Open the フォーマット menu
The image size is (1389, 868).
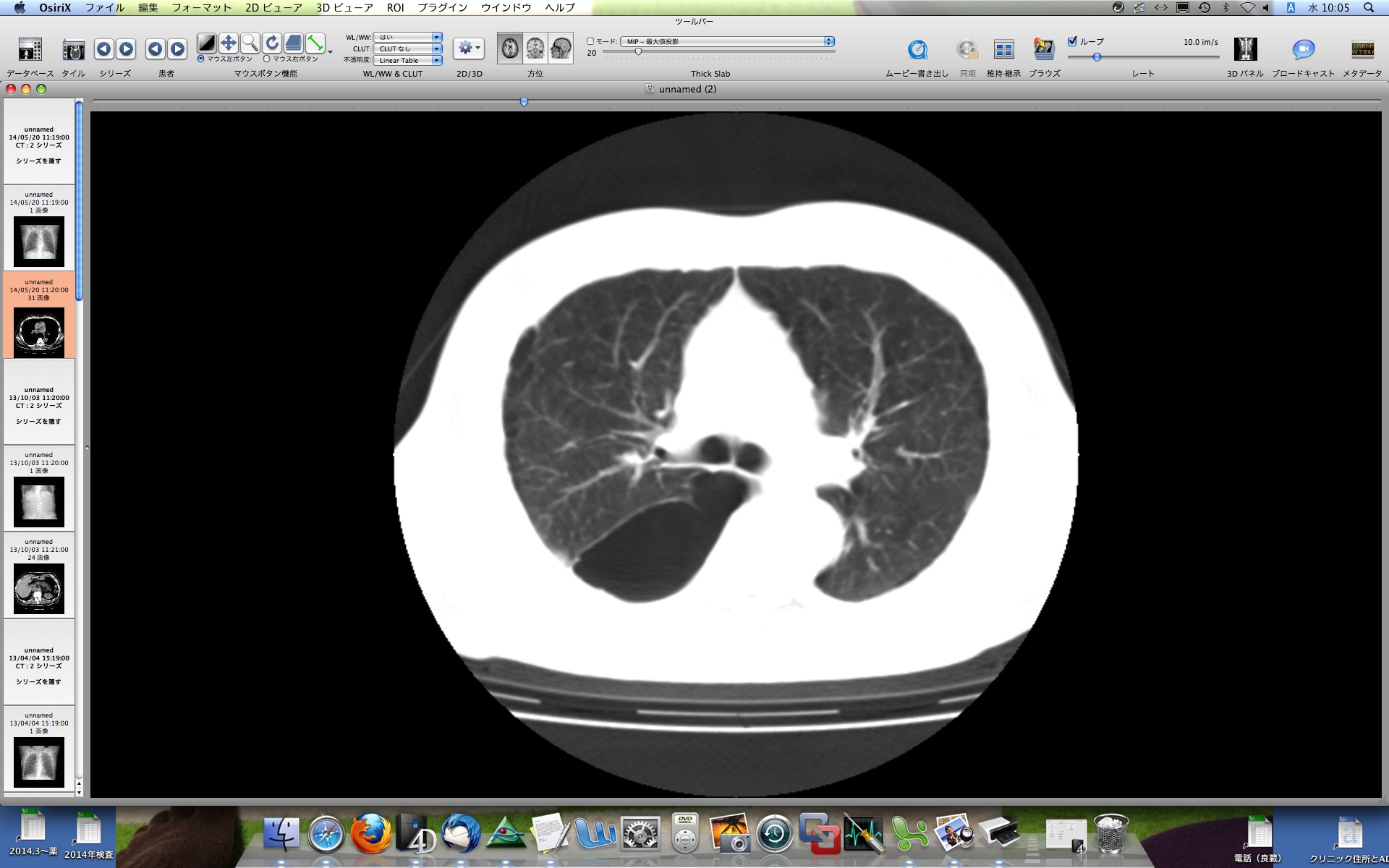202,7
